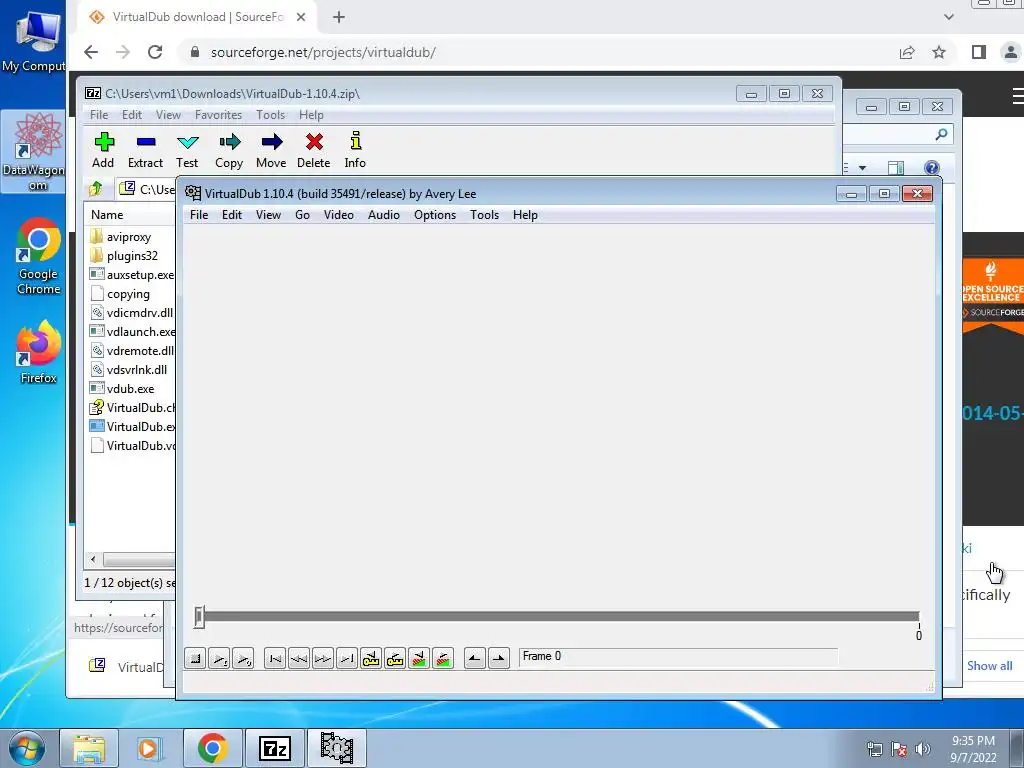Click the up-folder icon in 7-Zip
The image size is (1024, 768).
96,189
